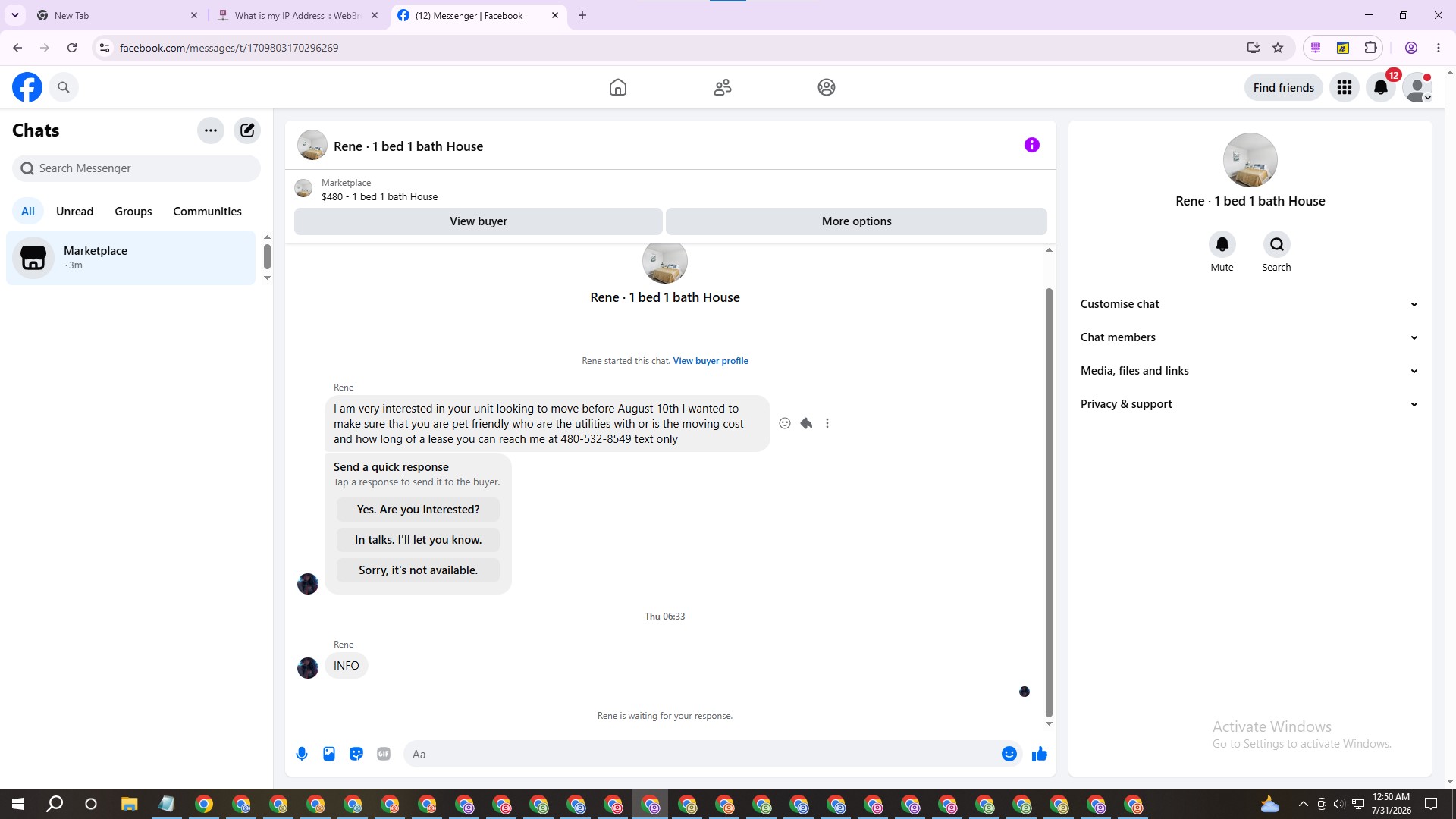Open chat options three-dots menu

pyautogui.click(x=211, y=130)
